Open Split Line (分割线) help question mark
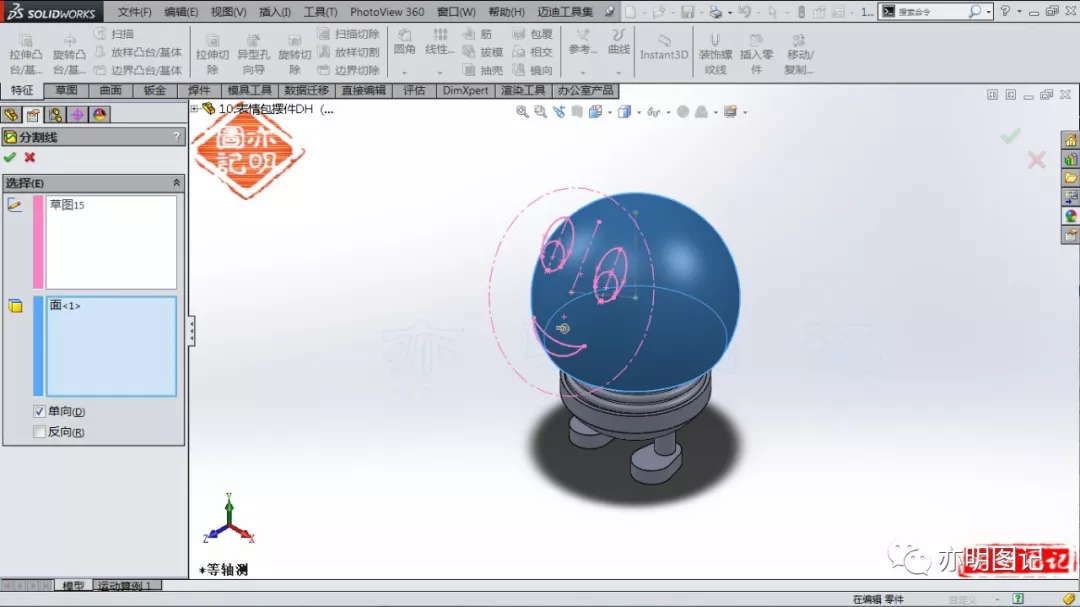This screenshot has height=607, width=1080. [x=176, y=137]
